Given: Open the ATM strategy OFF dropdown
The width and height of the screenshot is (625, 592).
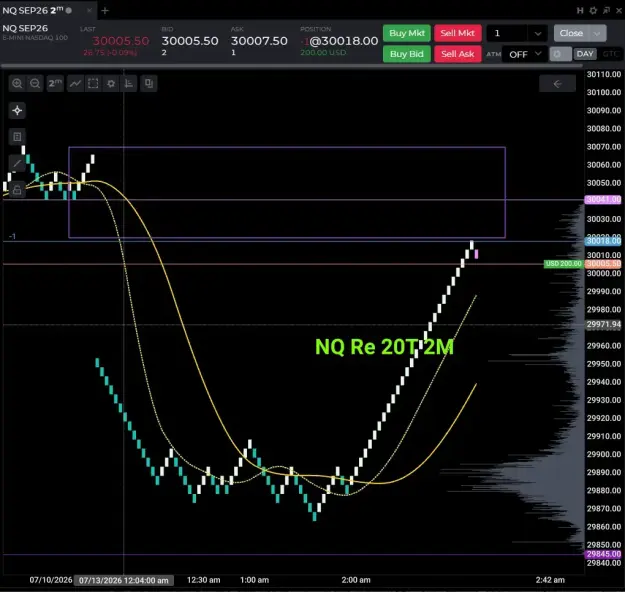Looking at the screenshot, I should click(524, 54).
